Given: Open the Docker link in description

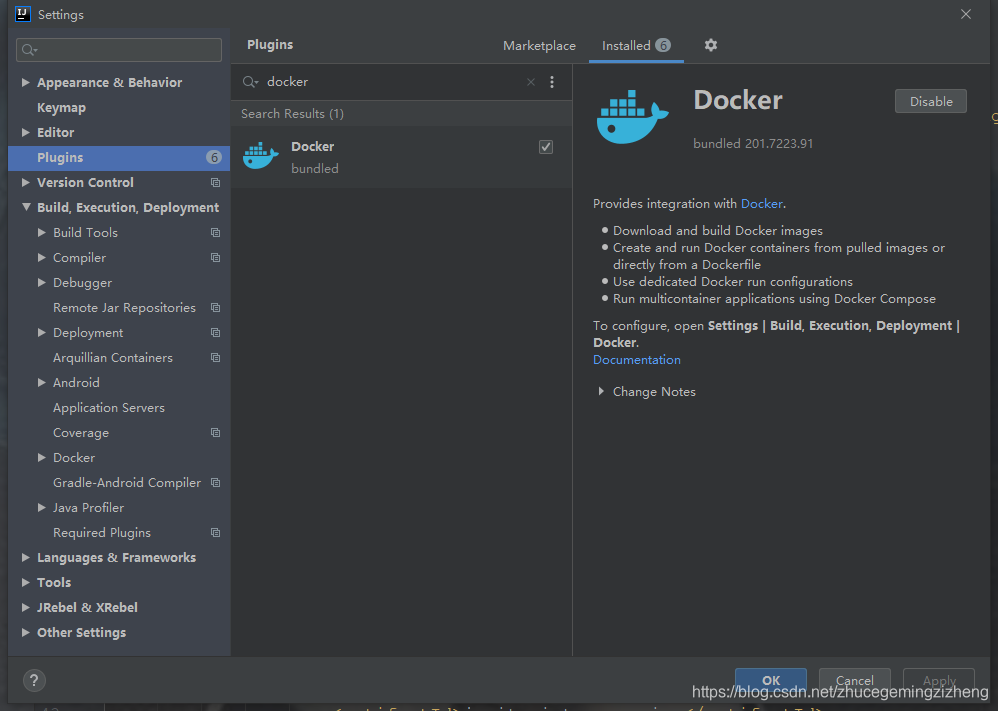Looking at the screenshot, I should [x=762, y=204].
